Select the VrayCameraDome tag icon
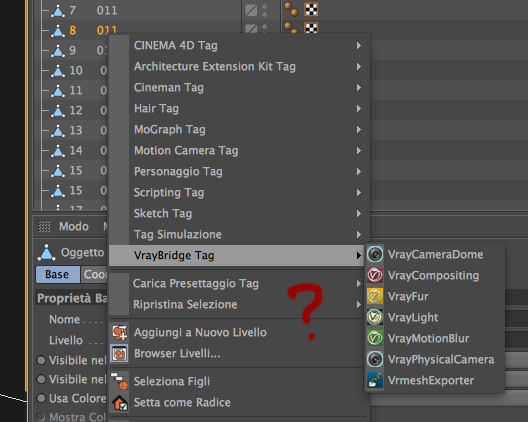Viewport: 528px width, 422px height. [375, 254]
